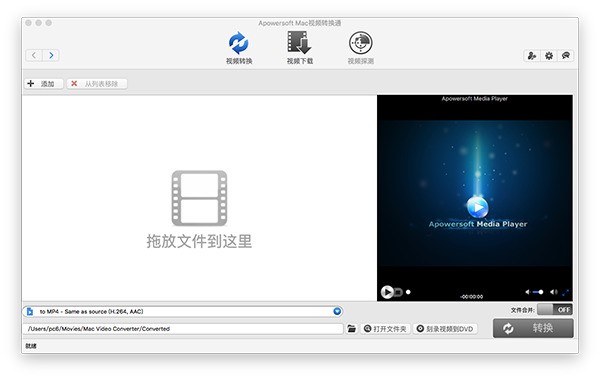Image resolution: width=600 pixels, height=379 pixels.
Task: Click the large play button on the video preview
Action: click(478, 207)
